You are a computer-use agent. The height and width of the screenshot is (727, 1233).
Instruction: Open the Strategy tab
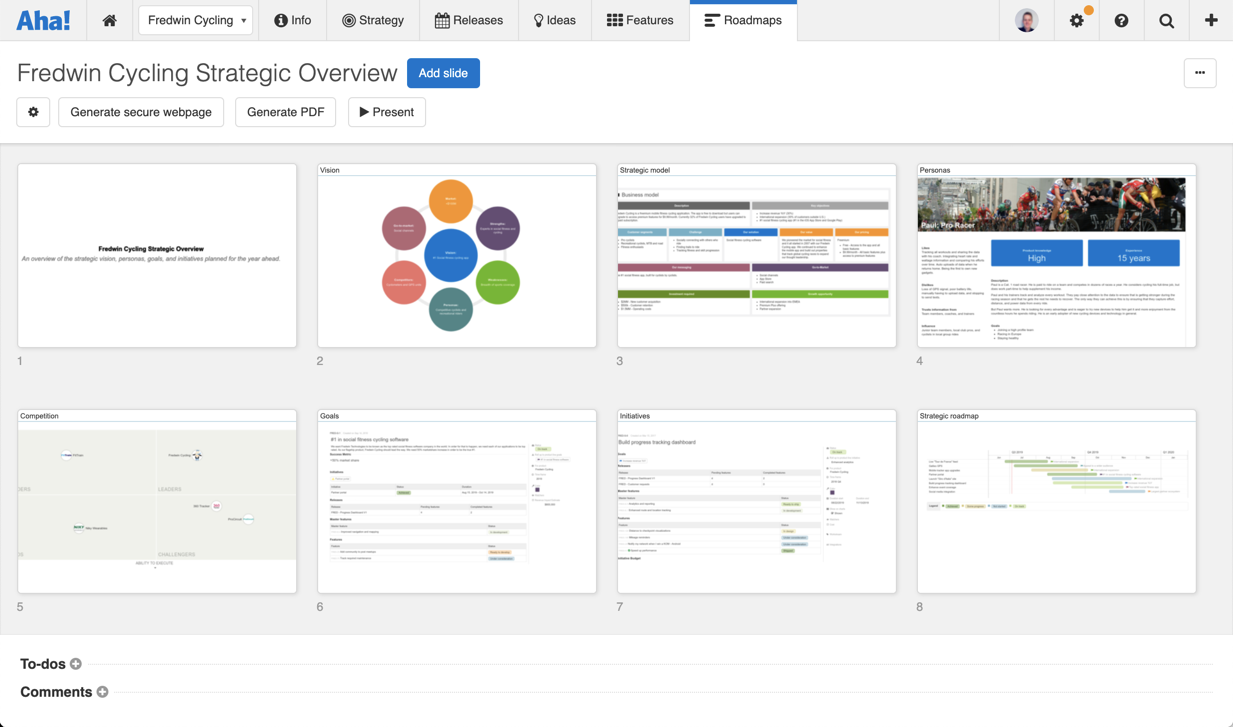click(x=373, y=20)
